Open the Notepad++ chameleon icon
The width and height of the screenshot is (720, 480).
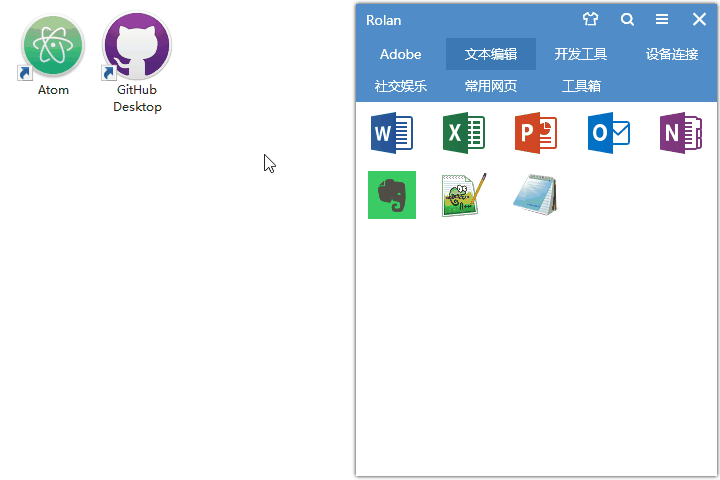464,195
